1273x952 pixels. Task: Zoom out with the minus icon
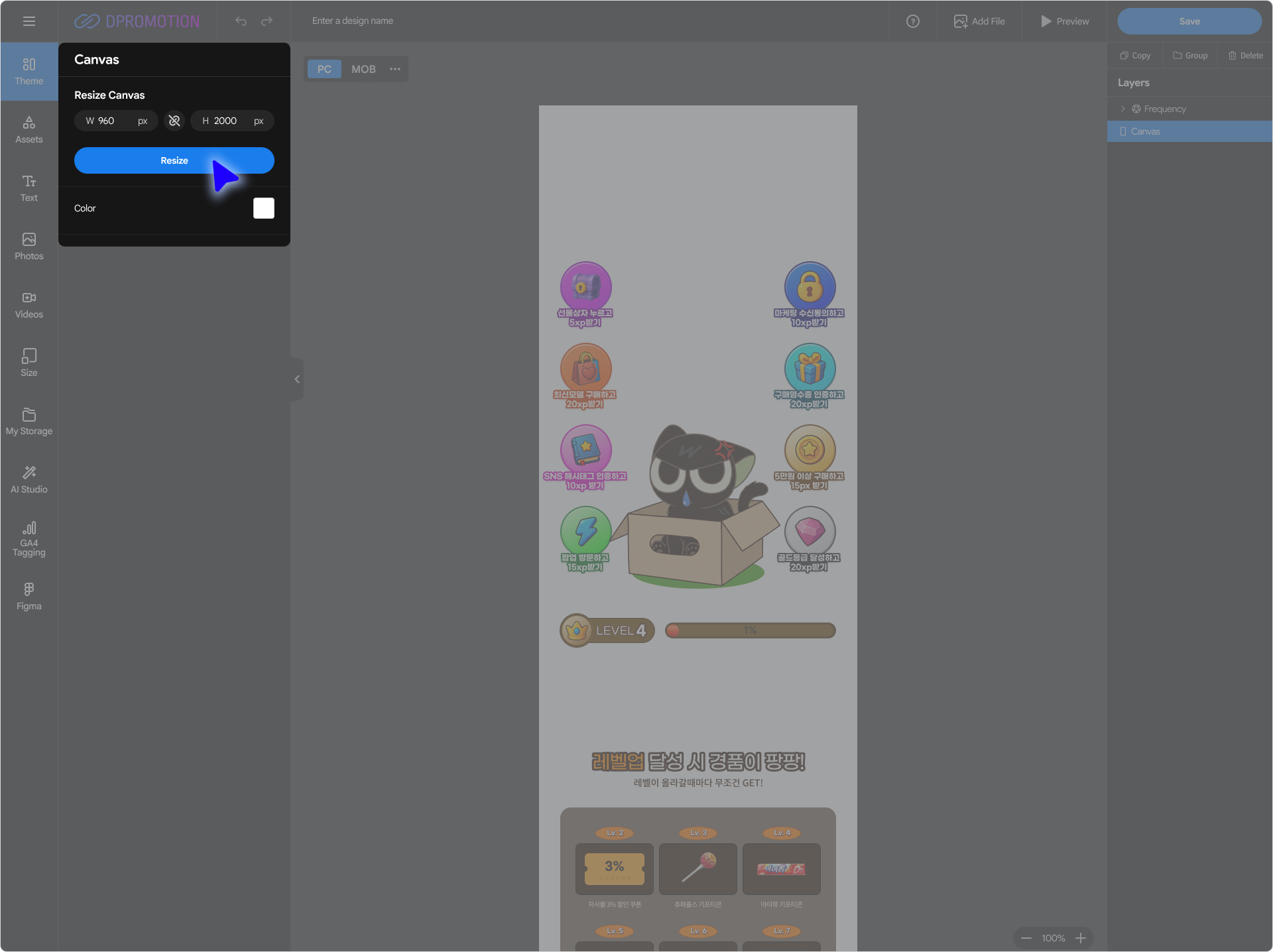click(1026, 938)
